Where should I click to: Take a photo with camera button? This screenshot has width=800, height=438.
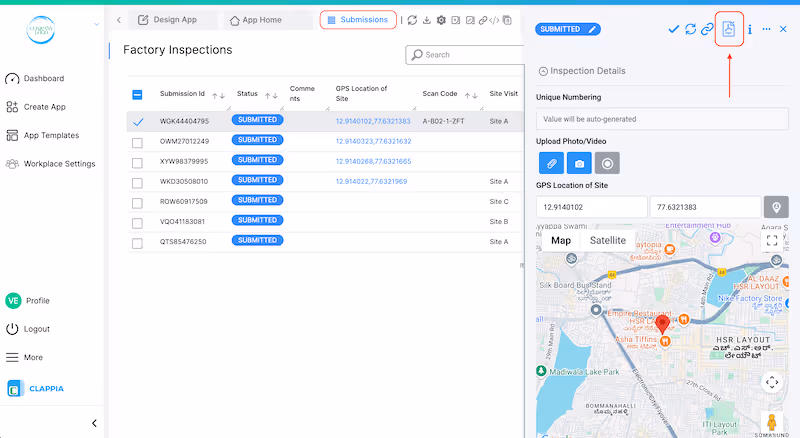click(x=579, y=163)
